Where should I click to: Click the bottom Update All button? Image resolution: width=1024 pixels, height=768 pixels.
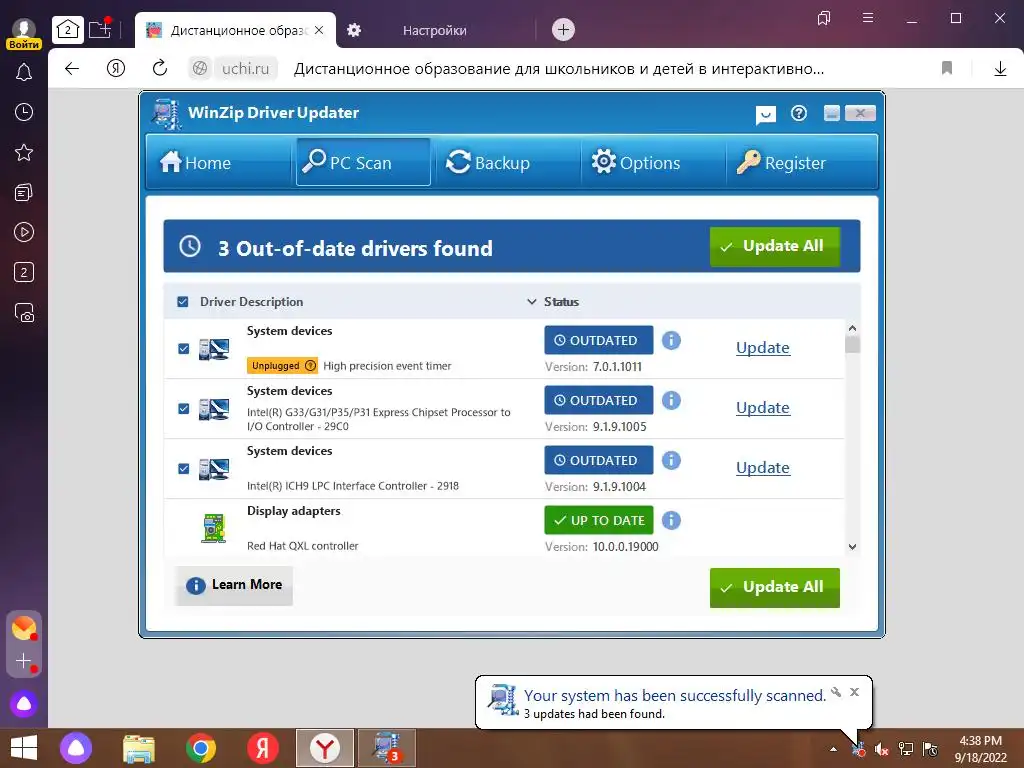pyautogui.click(x=775, y=587)
